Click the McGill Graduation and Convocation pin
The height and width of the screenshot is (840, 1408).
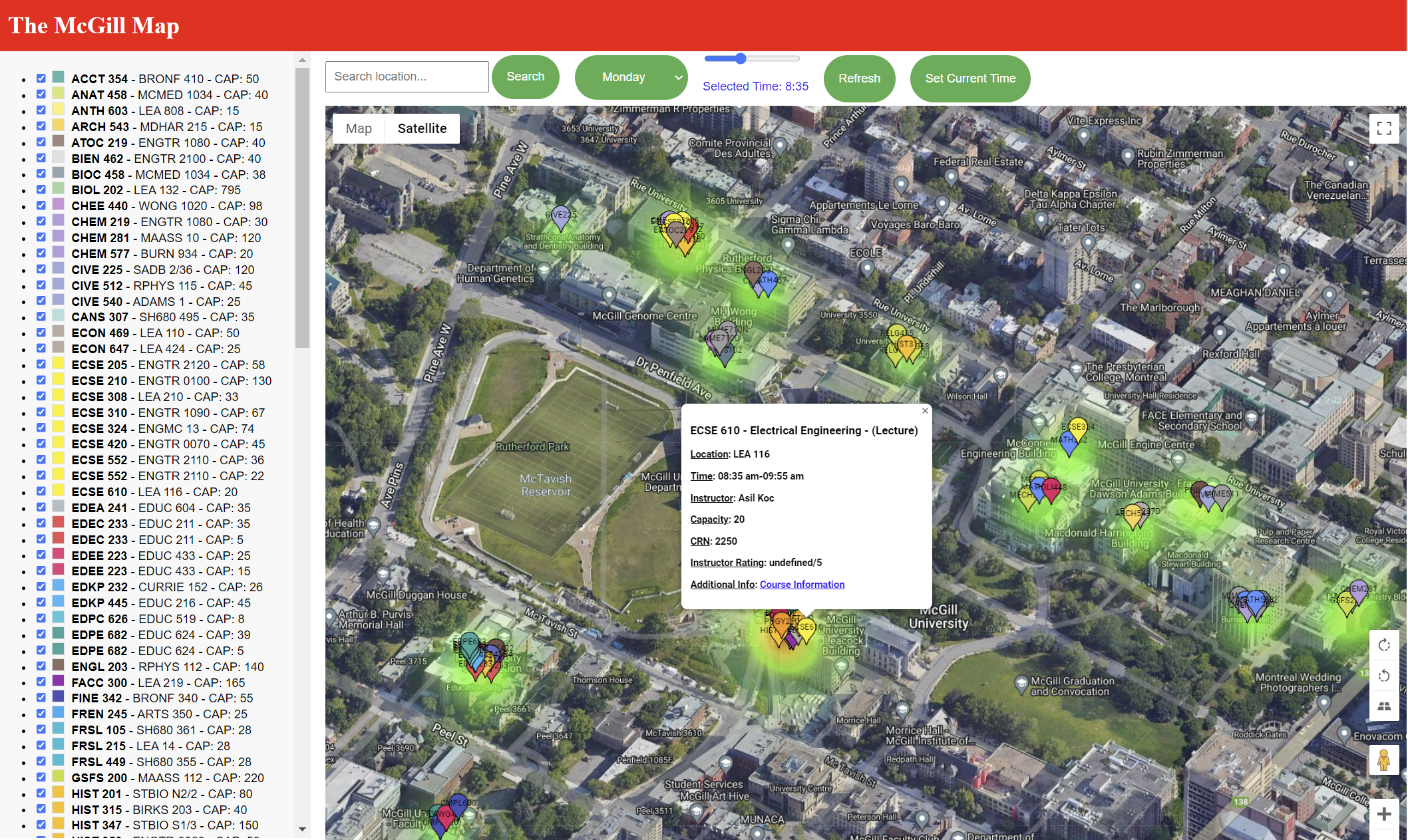click(1021, 683)
